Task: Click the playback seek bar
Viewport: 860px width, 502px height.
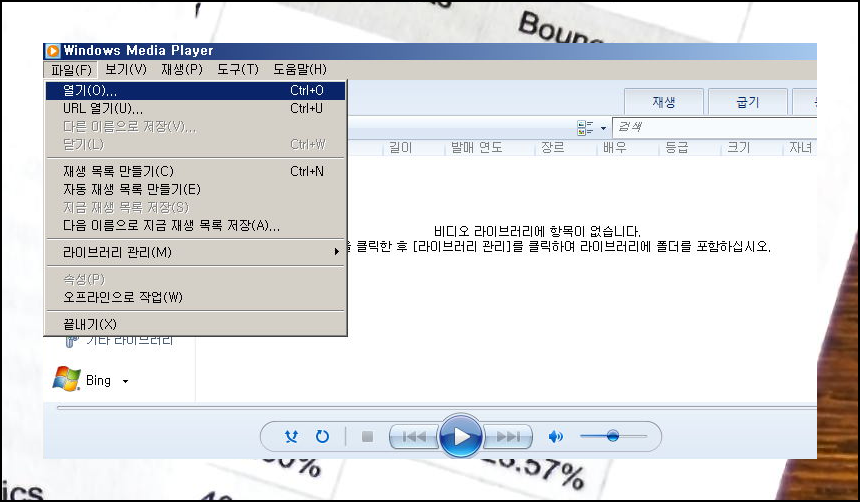Action: (x=437, y=408)
